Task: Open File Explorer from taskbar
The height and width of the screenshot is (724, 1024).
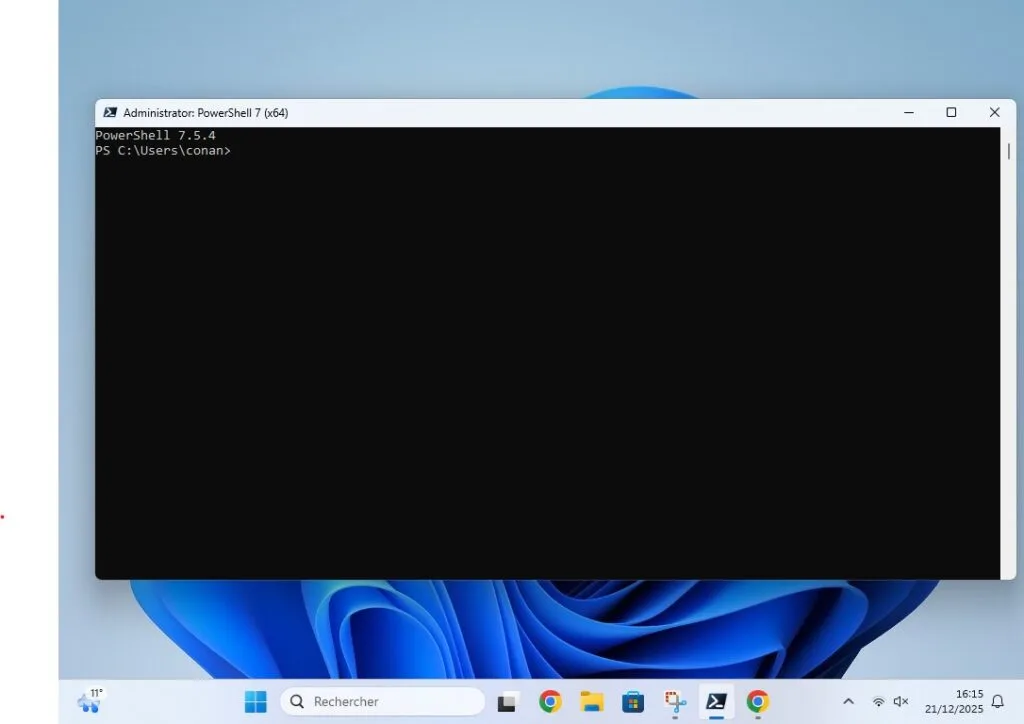Action: point(592,702)
